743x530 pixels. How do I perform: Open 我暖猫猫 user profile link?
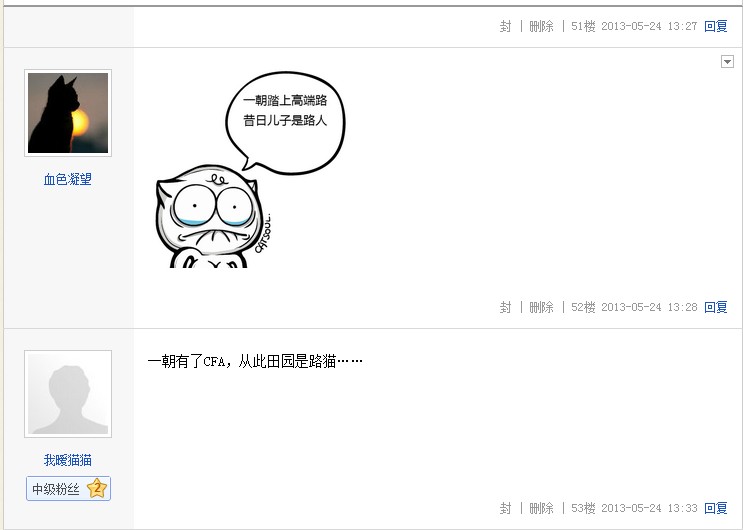(68, 460)
